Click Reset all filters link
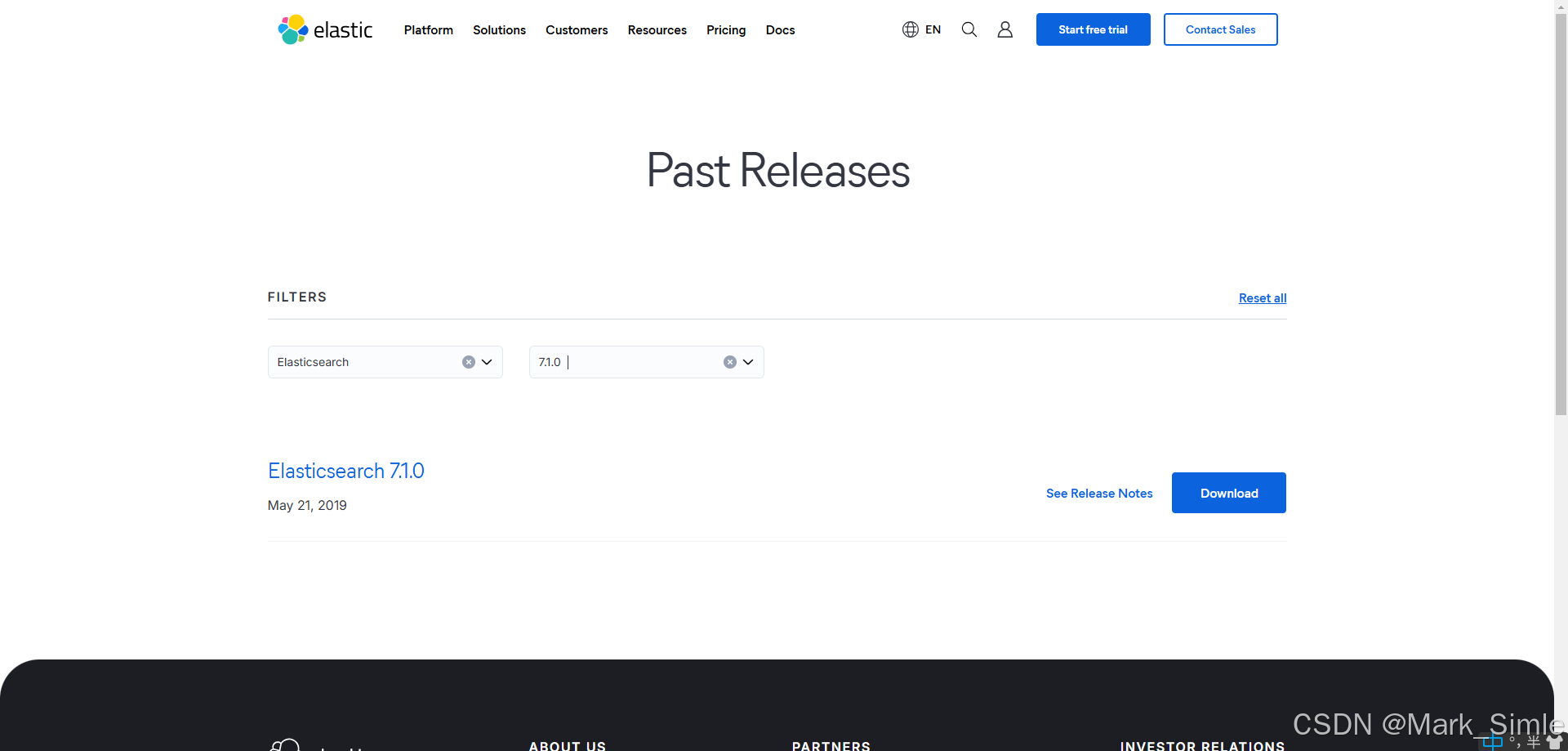 1263,298
